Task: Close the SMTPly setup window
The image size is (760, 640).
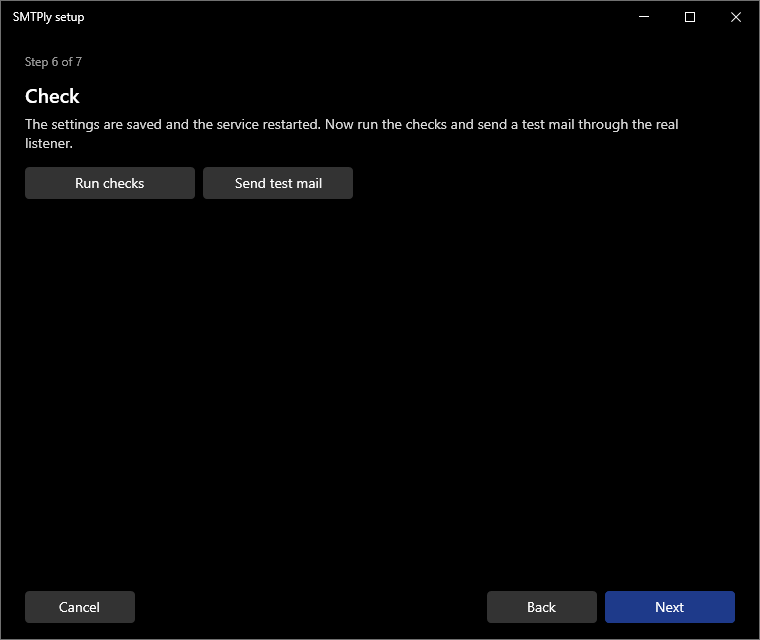Action: pos(736,17)
